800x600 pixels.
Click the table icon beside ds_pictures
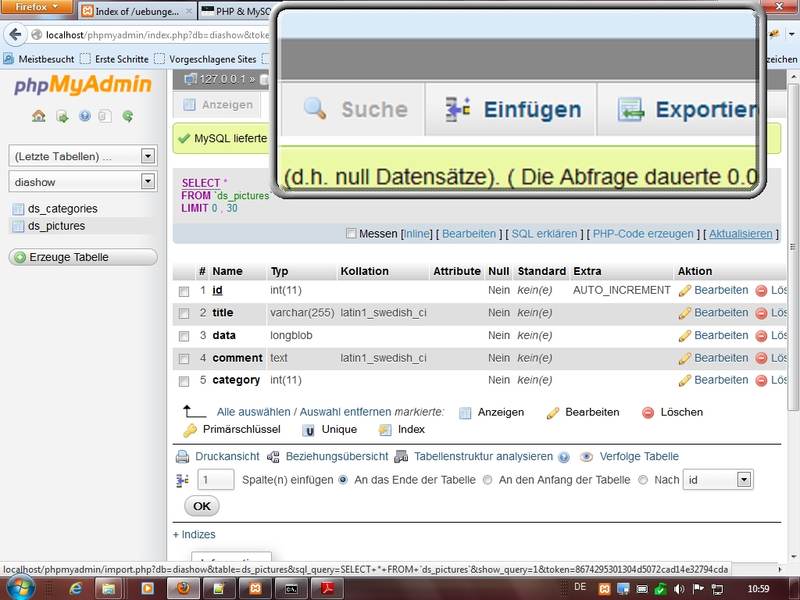tap(18, 226)
